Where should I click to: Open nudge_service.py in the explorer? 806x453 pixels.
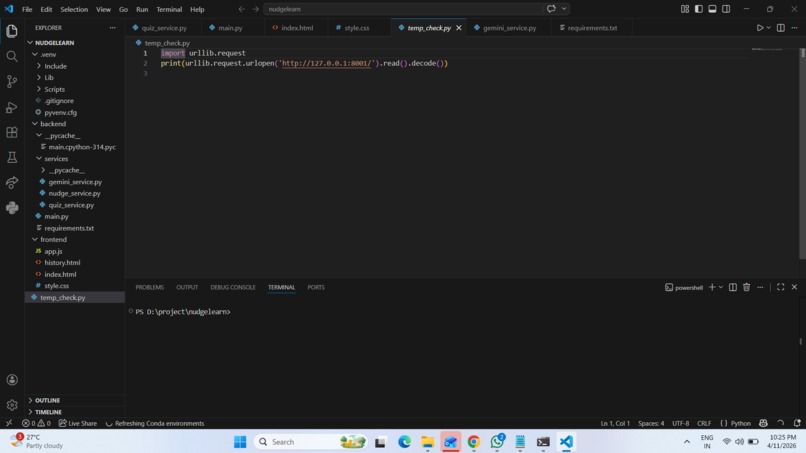[x=75, y=193]
